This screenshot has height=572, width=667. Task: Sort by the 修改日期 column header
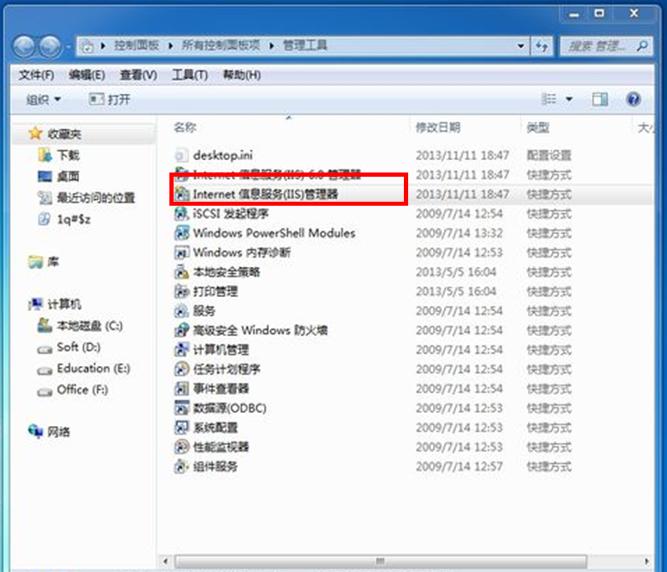pos(437,128)
